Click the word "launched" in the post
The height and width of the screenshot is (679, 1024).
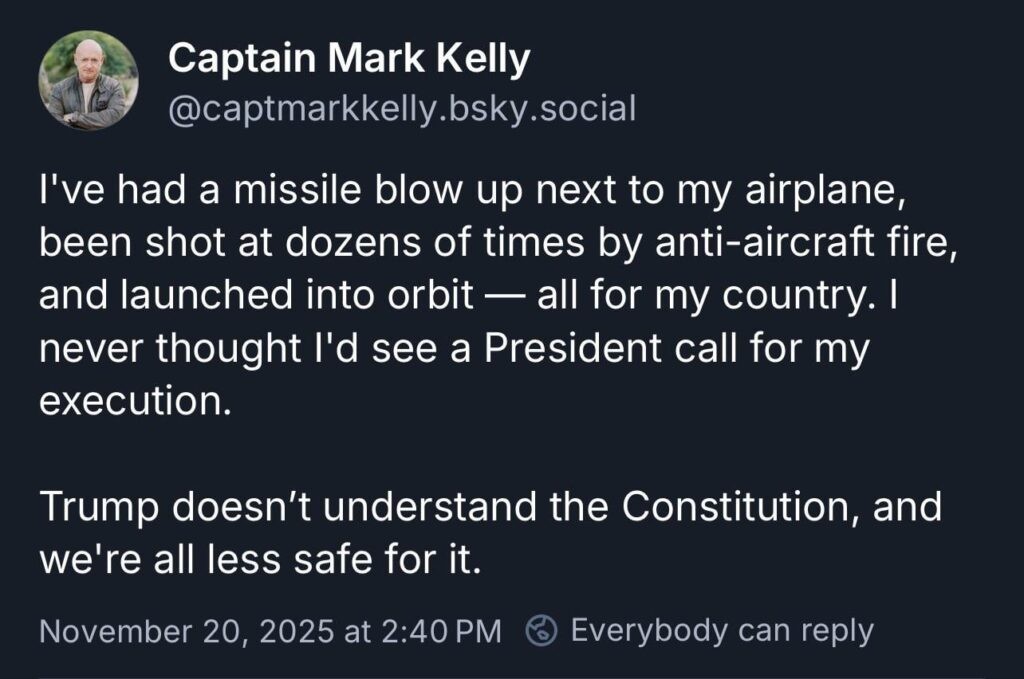188,297
